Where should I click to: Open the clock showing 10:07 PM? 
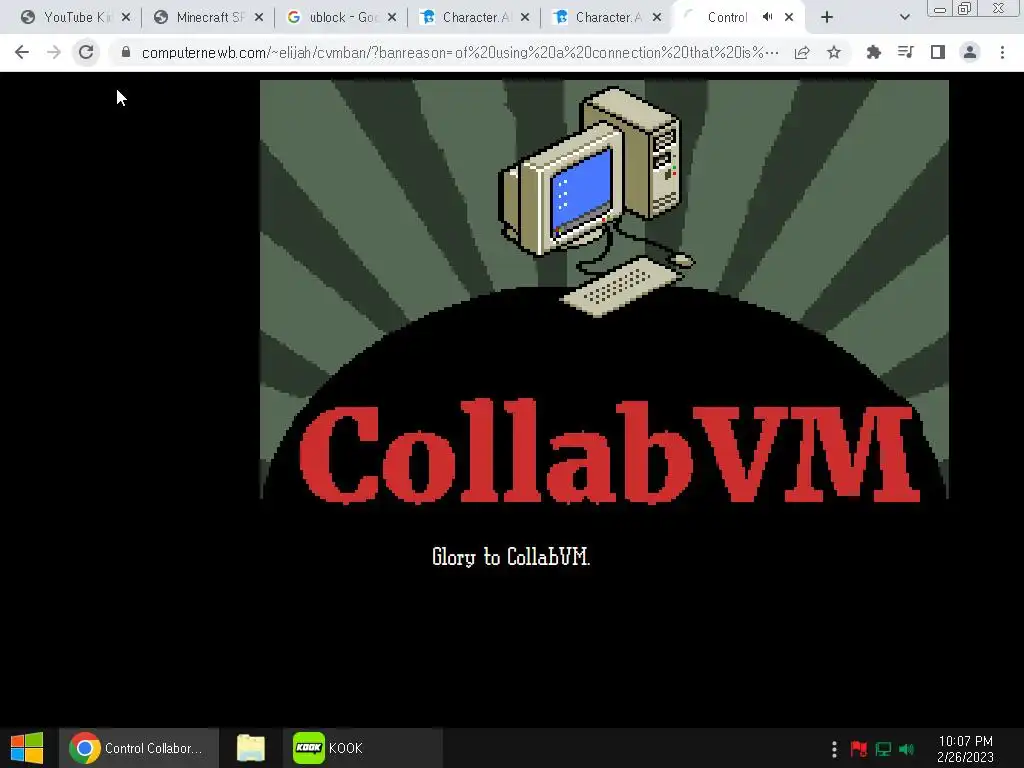(x=965, y=749)
